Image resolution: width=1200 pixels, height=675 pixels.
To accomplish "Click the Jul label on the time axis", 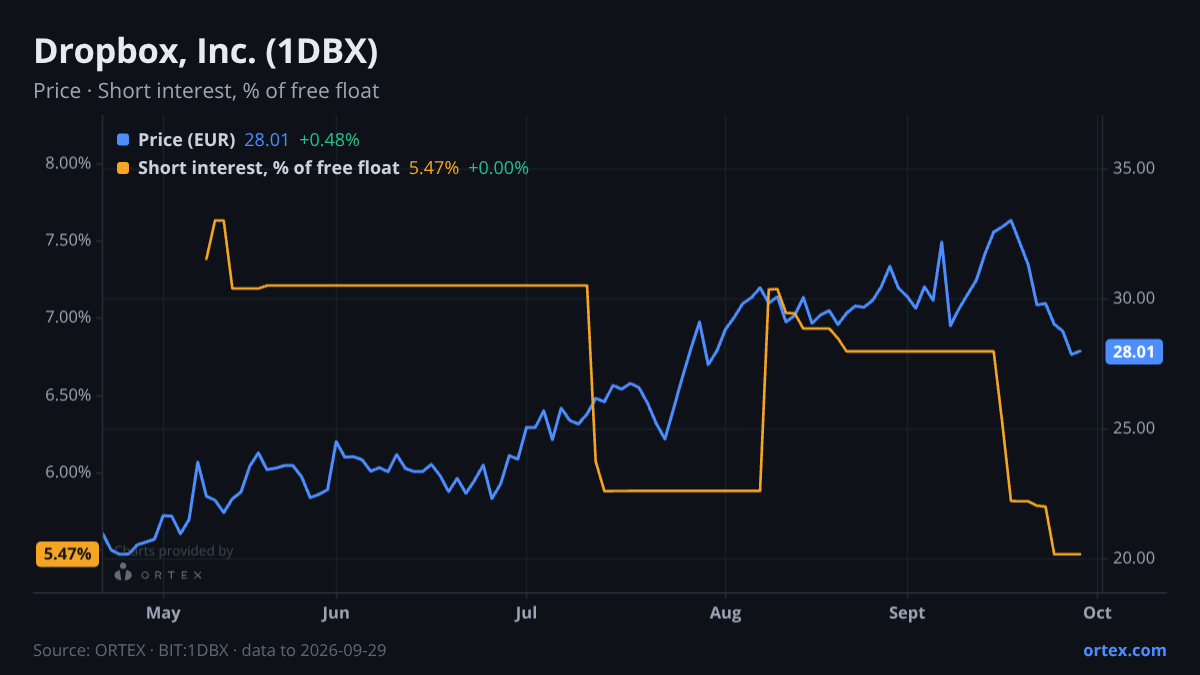I will [x=526, y=613].
